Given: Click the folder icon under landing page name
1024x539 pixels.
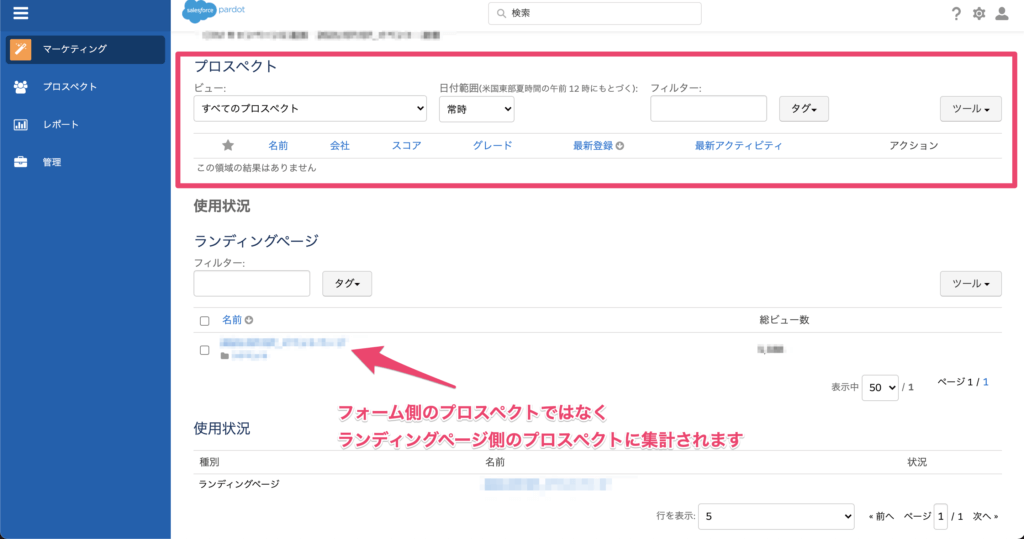Looking at the screenshot, I should (225, 356).
